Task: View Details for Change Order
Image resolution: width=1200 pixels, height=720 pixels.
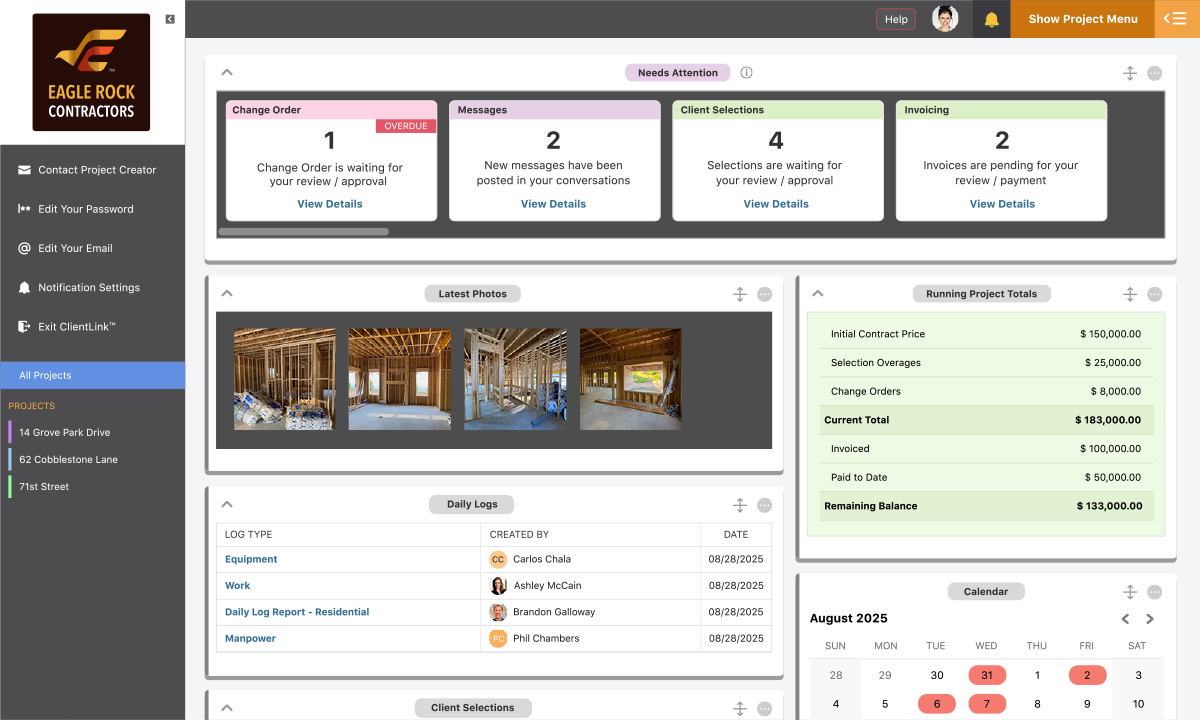Action: point(330,204)
